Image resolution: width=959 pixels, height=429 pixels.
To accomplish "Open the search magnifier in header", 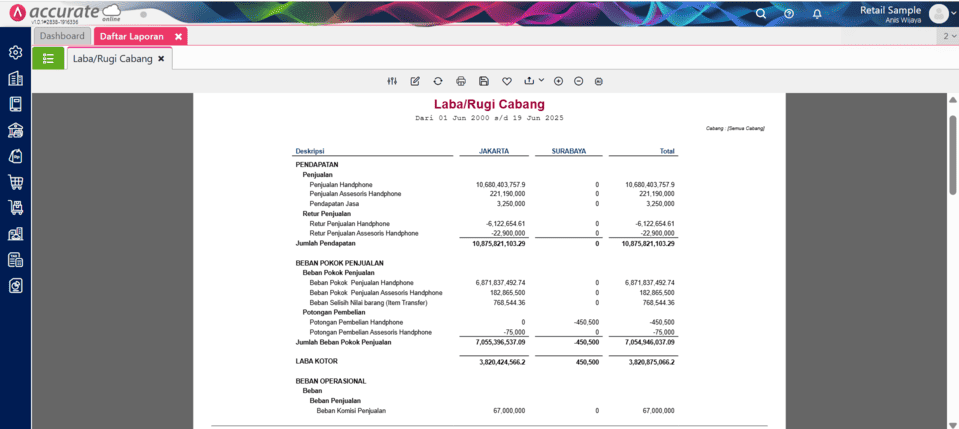I will click(x=761, y=13).
